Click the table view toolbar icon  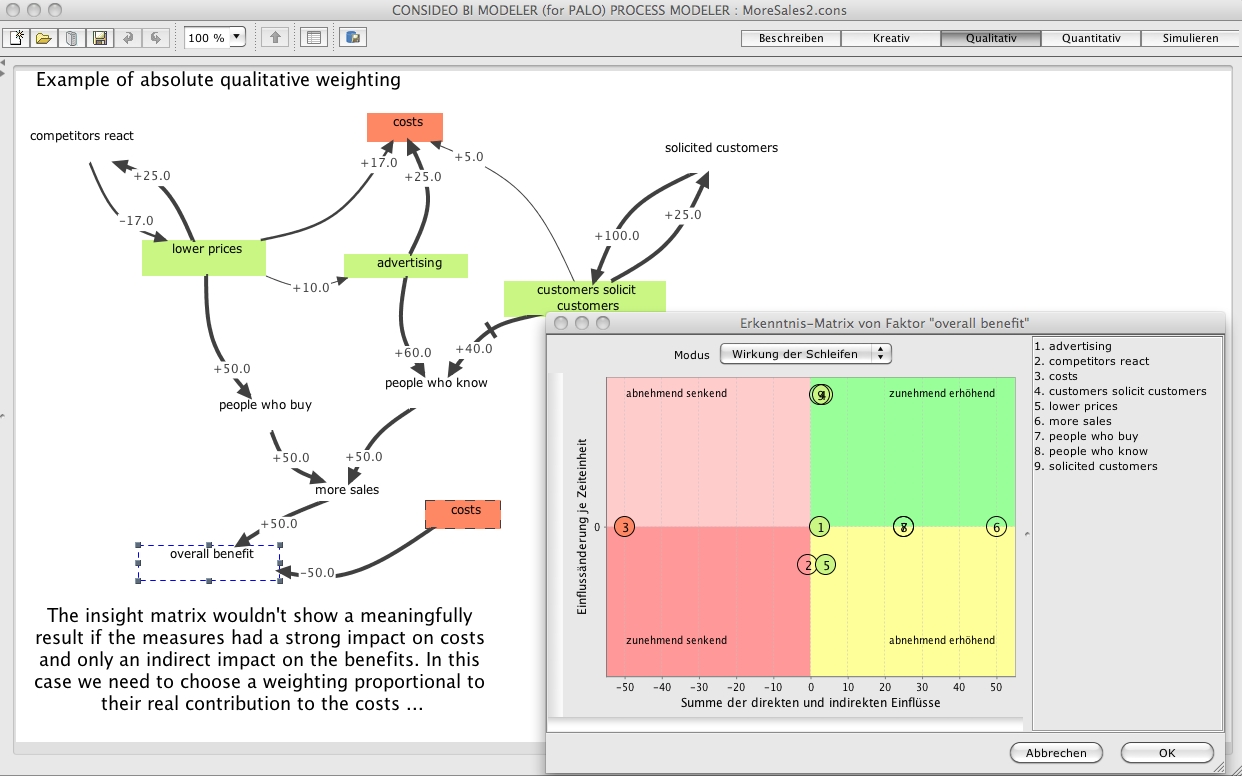(314, 38)
